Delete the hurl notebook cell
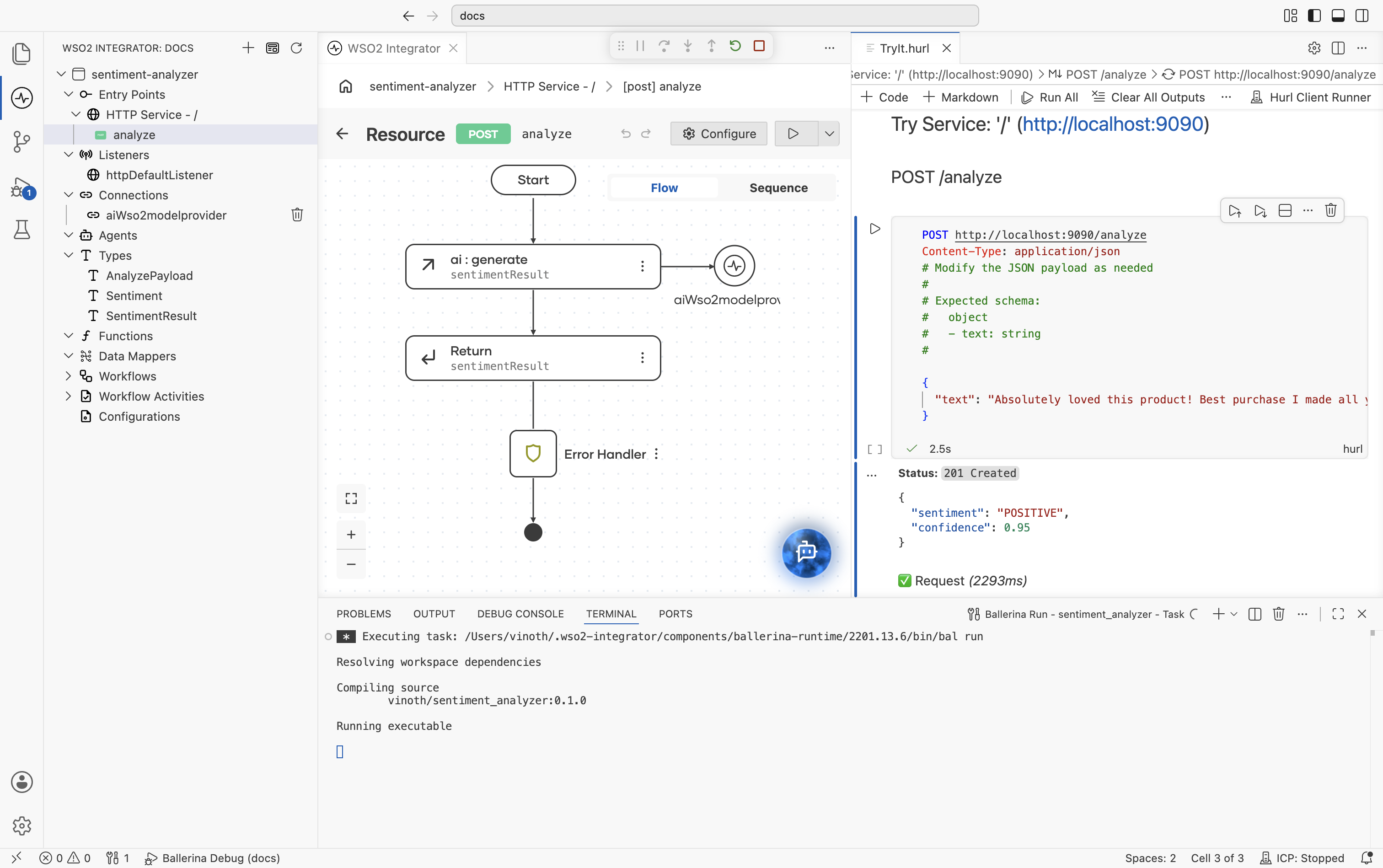The width and height of the screenshot is (1383, 868). tap(1330, 211)
